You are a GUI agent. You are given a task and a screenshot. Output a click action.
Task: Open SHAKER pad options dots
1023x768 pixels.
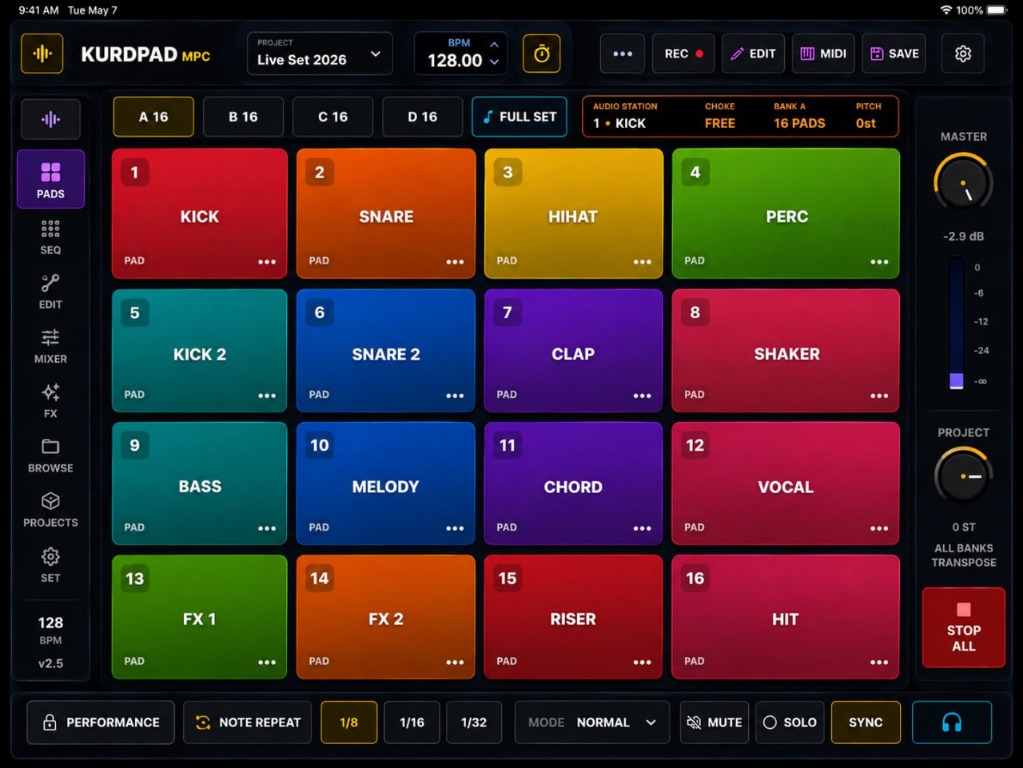pyautogui.click(x=879, y=395)
